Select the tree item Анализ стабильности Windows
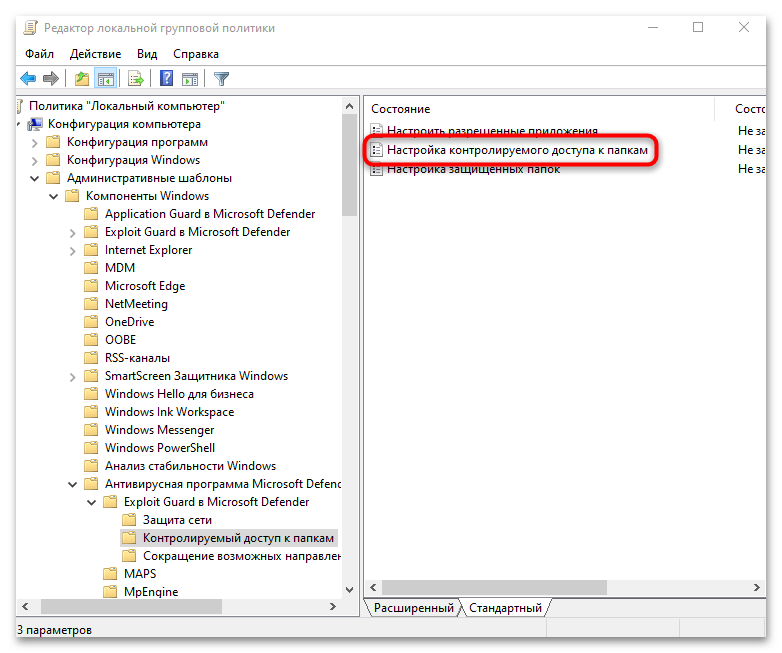This screenshot has height=653, width=782. 190,465
